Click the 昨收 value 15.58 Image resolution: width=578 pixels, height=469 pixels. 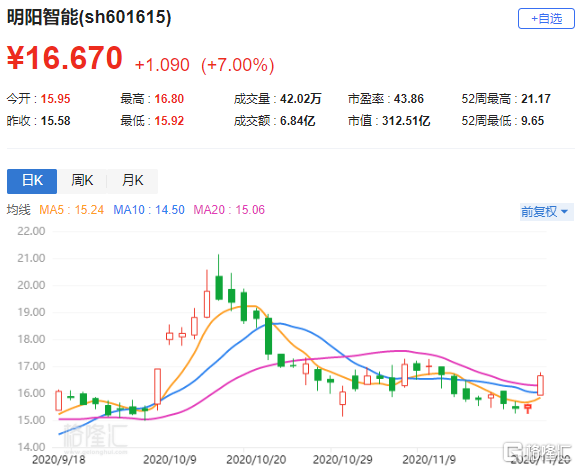(x=55, y=121)
